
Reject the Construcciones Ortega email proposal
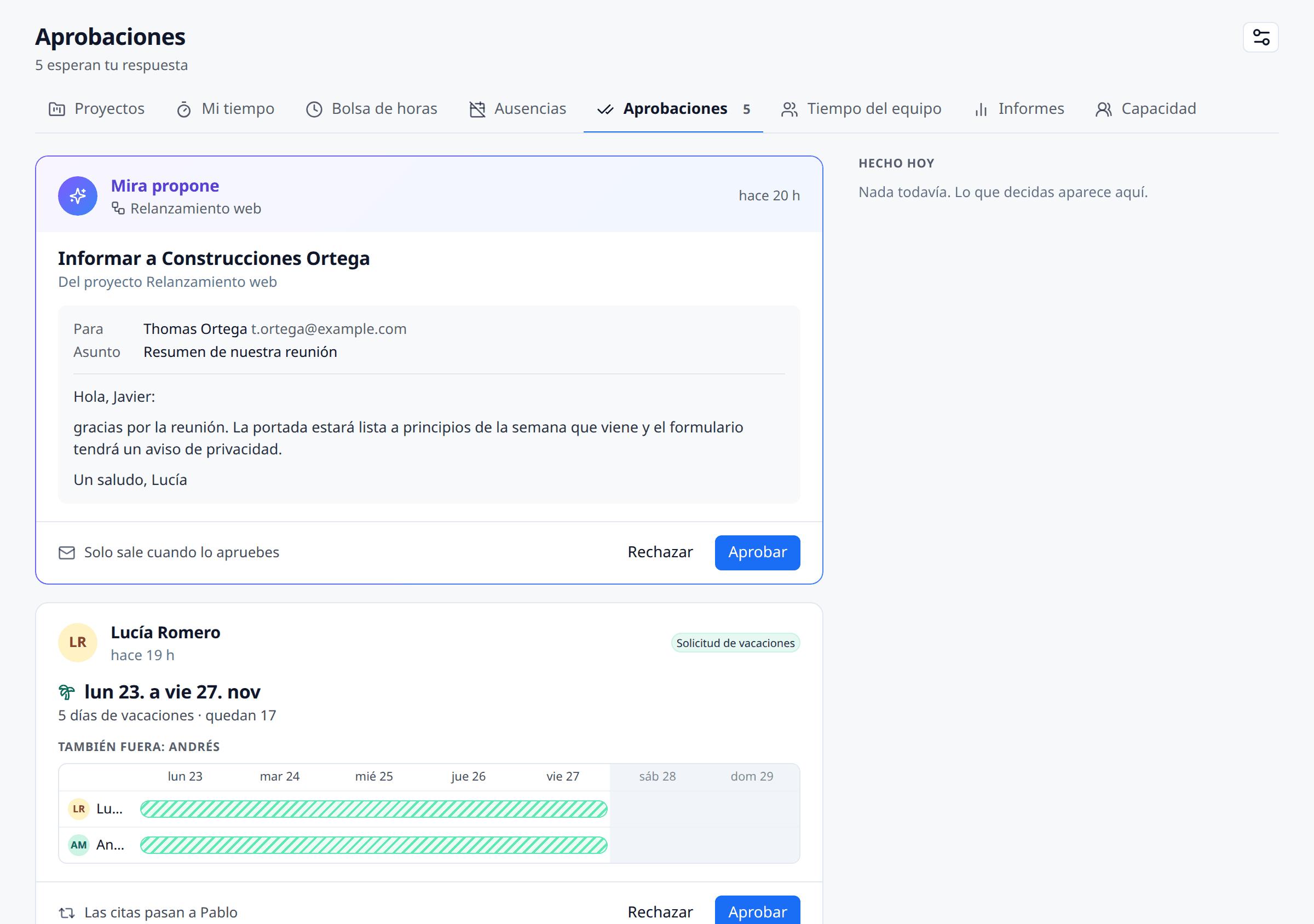[x=660, y=552]
